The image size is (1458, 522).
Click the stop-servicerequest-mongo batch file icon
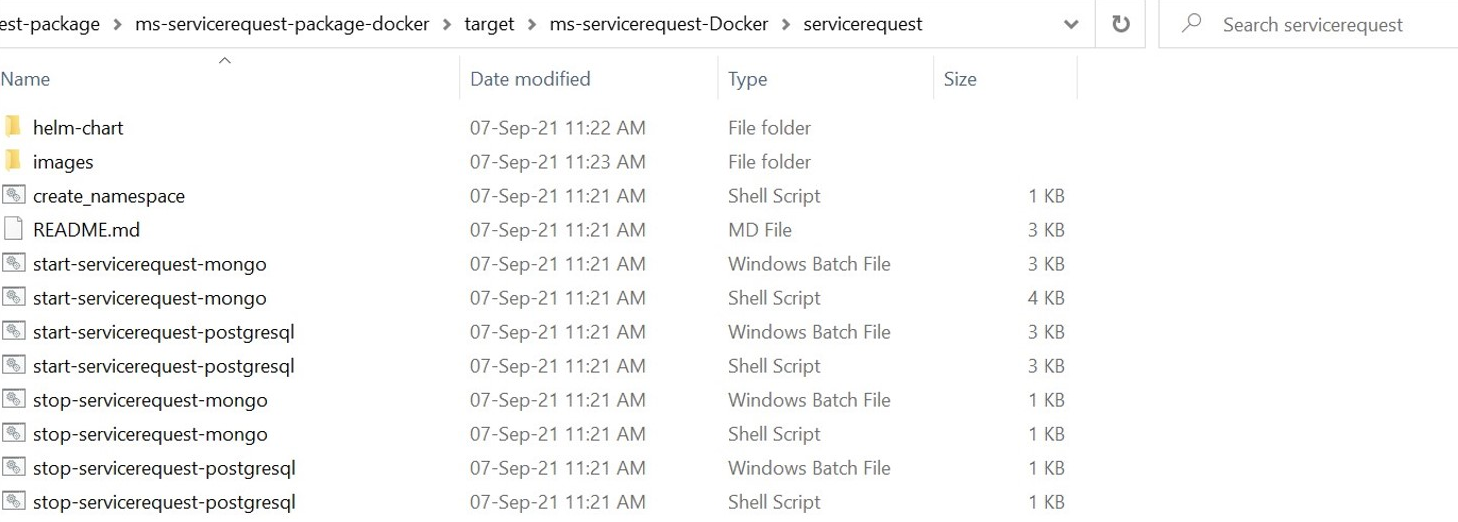[13, 400]
